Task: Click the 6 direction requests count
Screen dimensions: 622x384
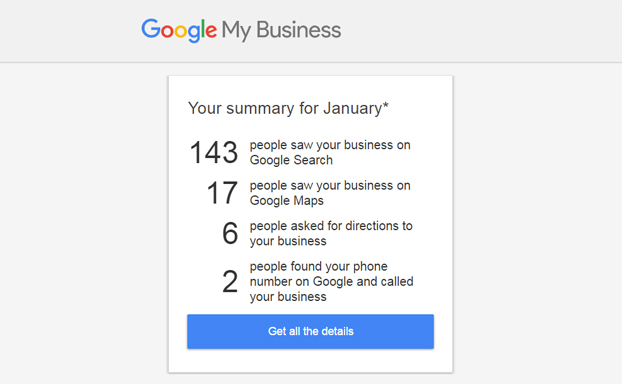Action: point(230,233)
